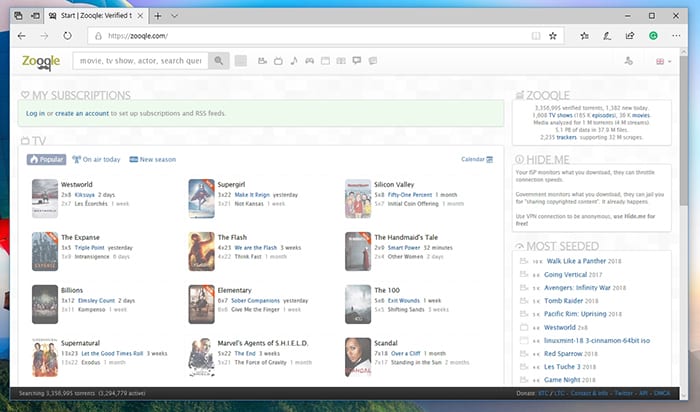Viewport: 700px width, 412px height.
Task: Open Red Sparrow in Most Seeded
Action: tap(563, 354)
